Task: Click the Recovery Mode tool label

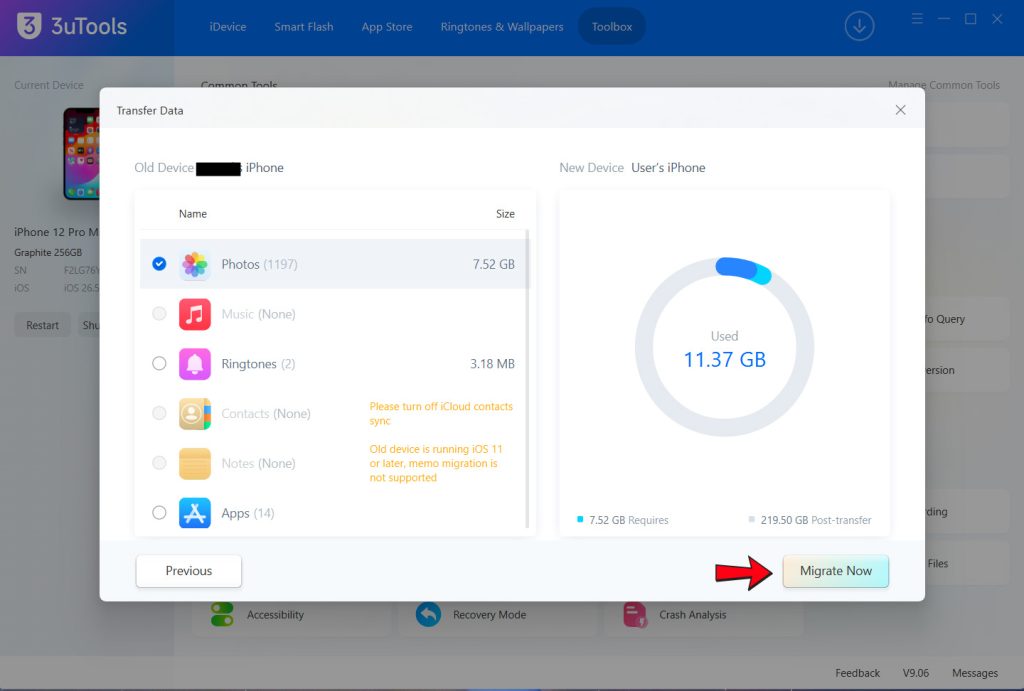Action: point(489,615)
